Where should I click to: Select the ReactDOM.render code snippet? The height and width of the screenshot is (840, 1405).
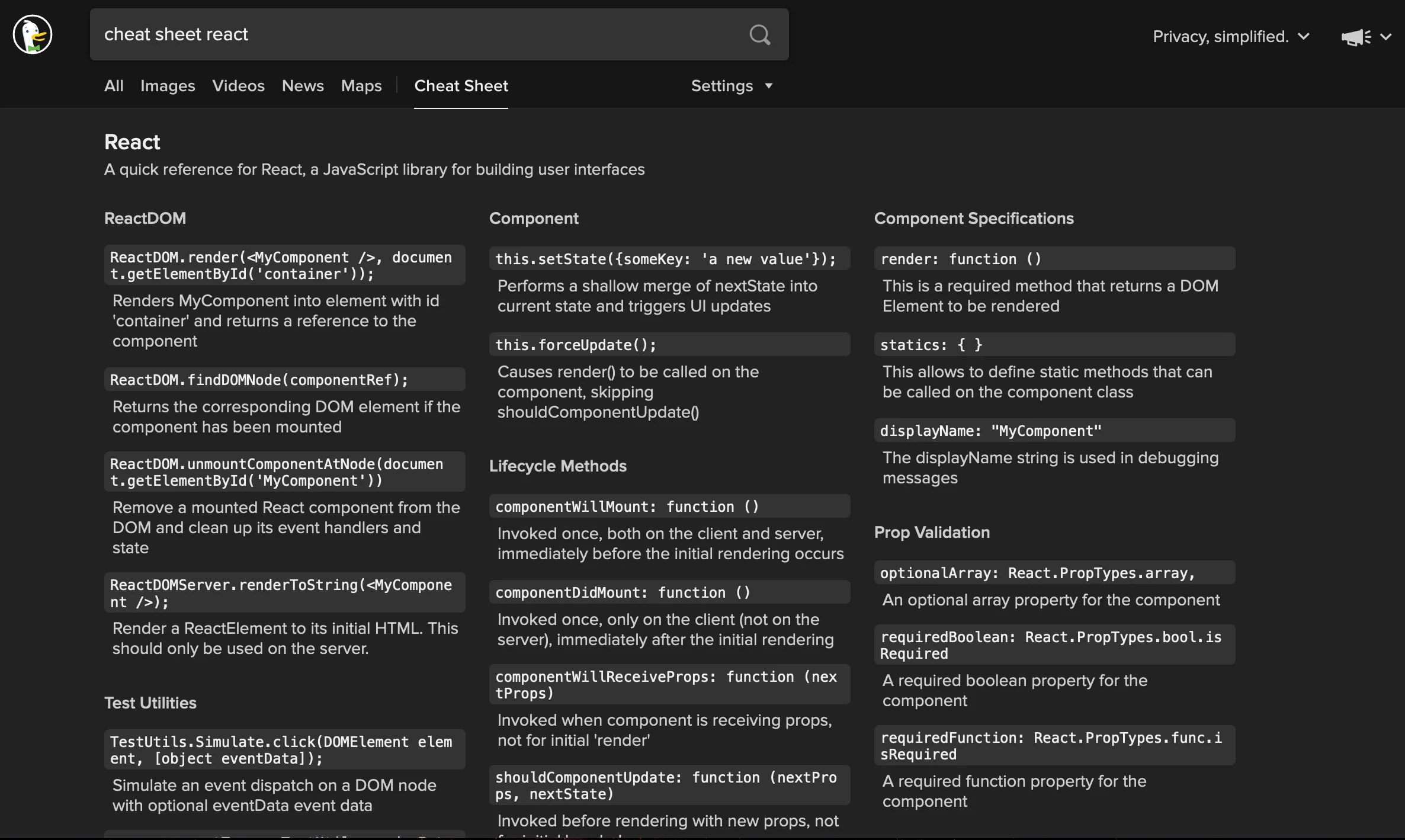pos(285,265)
